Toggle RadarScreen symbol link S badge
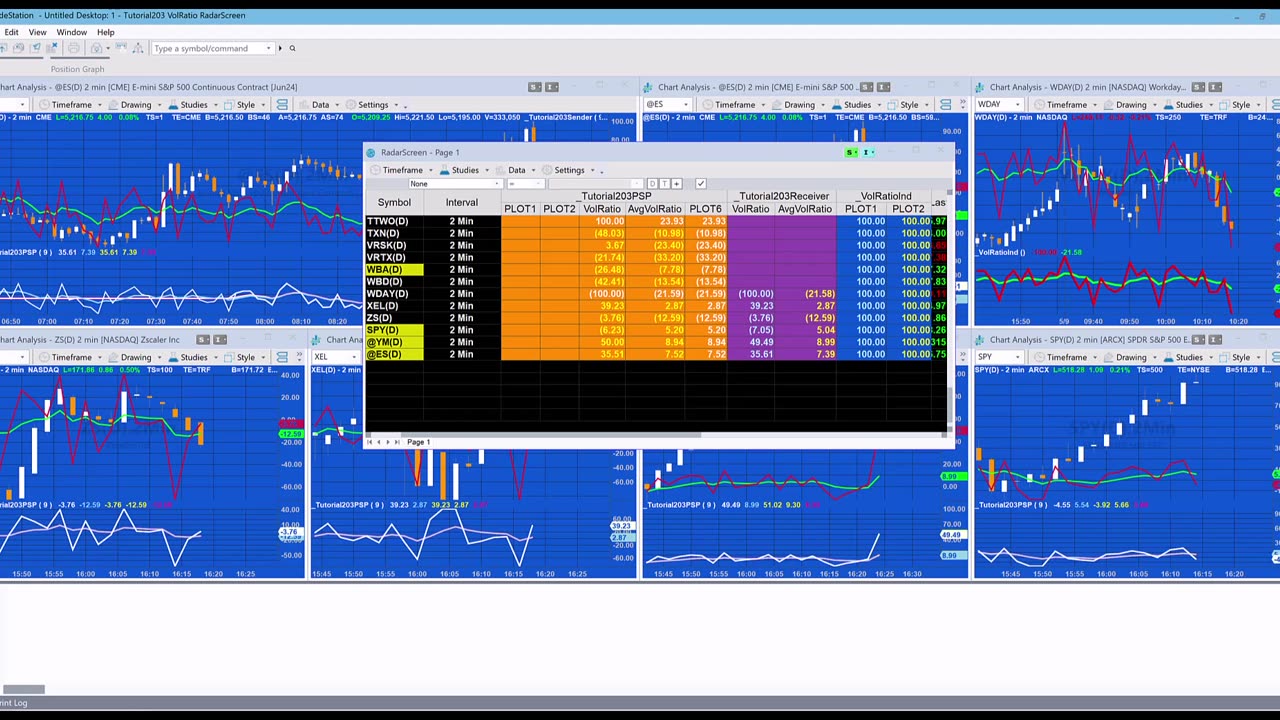 pyautogui.click(x=851, y=152)
